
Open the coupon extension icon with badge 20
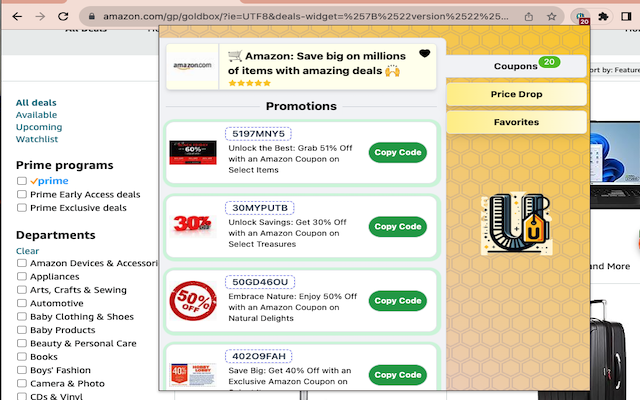click(x=580, y=17)
